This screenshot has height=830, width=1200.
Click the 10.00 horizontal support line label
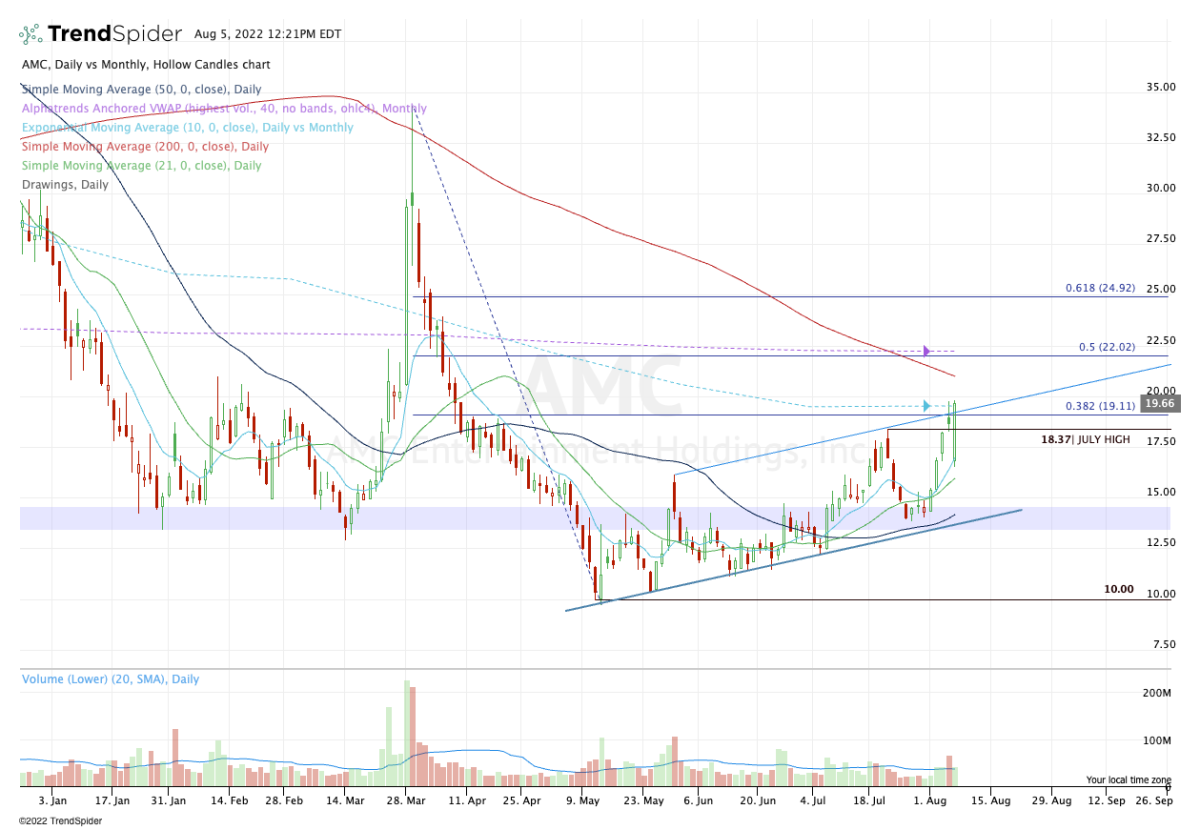(1119, 589)
